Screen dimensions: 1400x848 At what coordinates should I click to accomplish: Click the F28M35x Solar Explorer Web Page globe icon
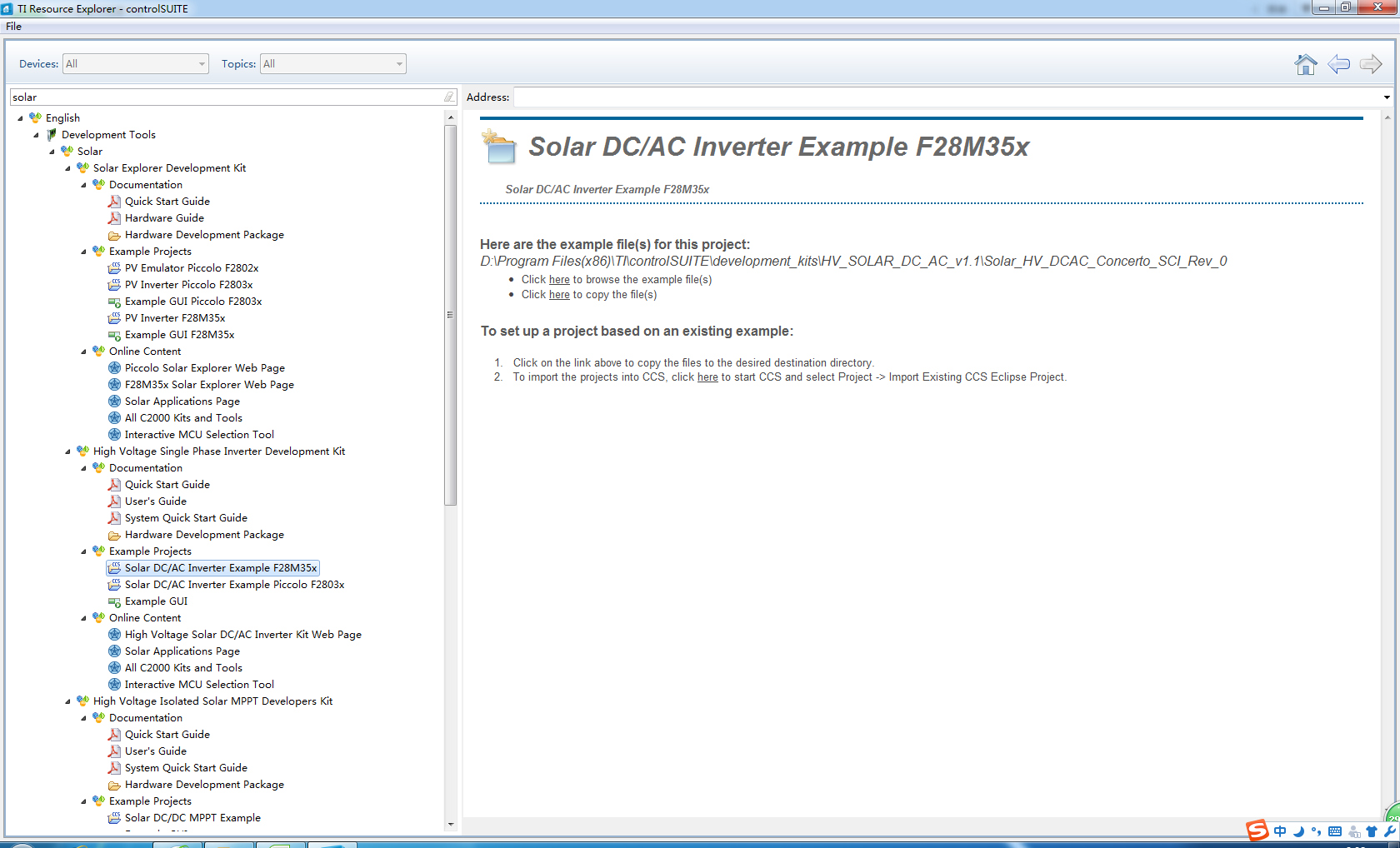click(114, 385)
